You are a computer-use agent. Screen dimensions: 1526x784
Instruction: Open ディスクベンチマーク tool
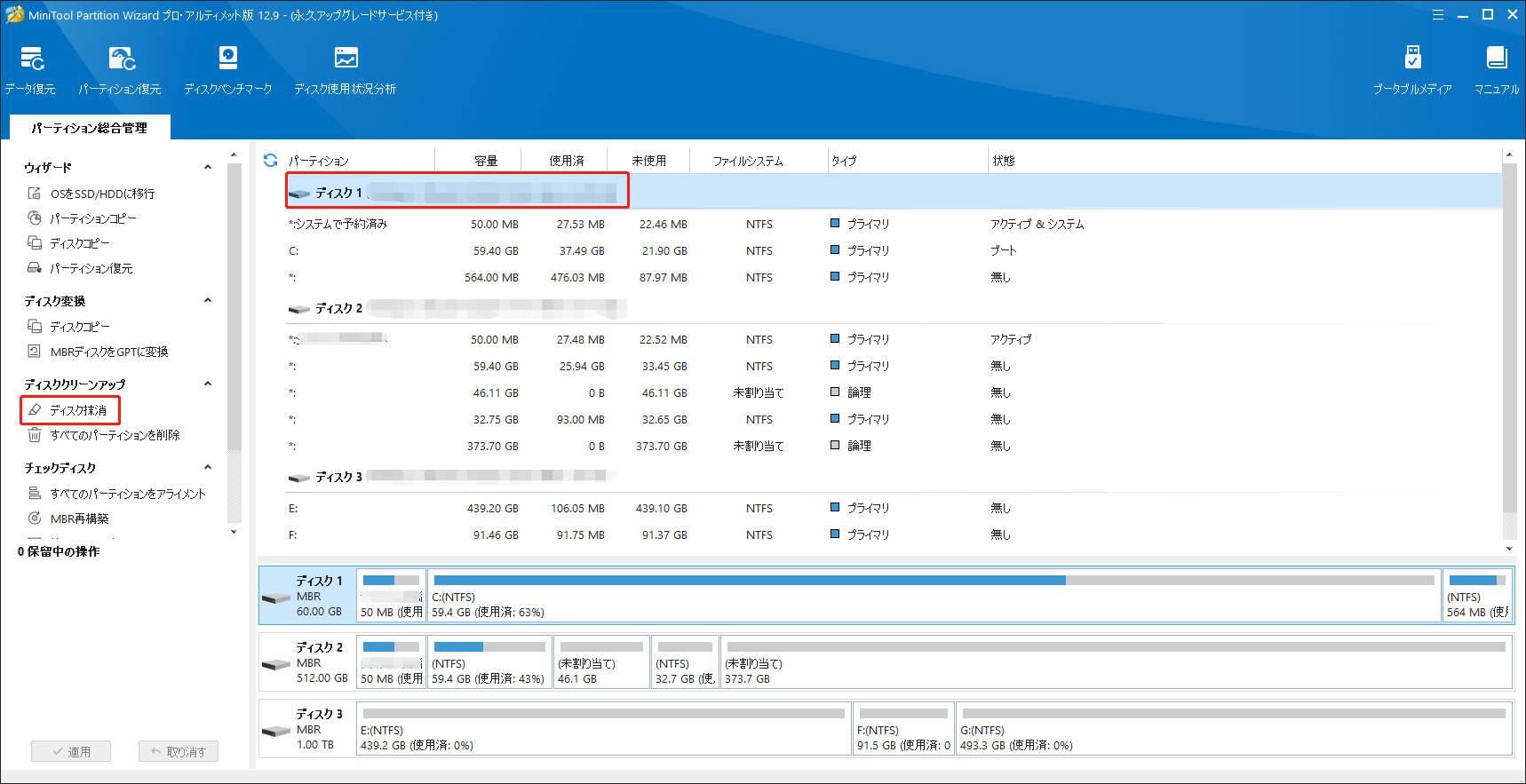point(227,70)
